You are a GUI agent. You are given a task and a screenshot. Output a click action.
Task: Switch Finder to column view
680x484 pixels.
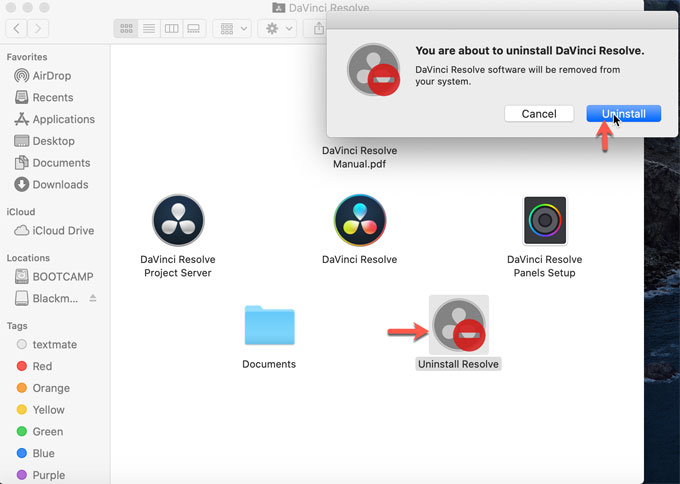pos(171,29)
